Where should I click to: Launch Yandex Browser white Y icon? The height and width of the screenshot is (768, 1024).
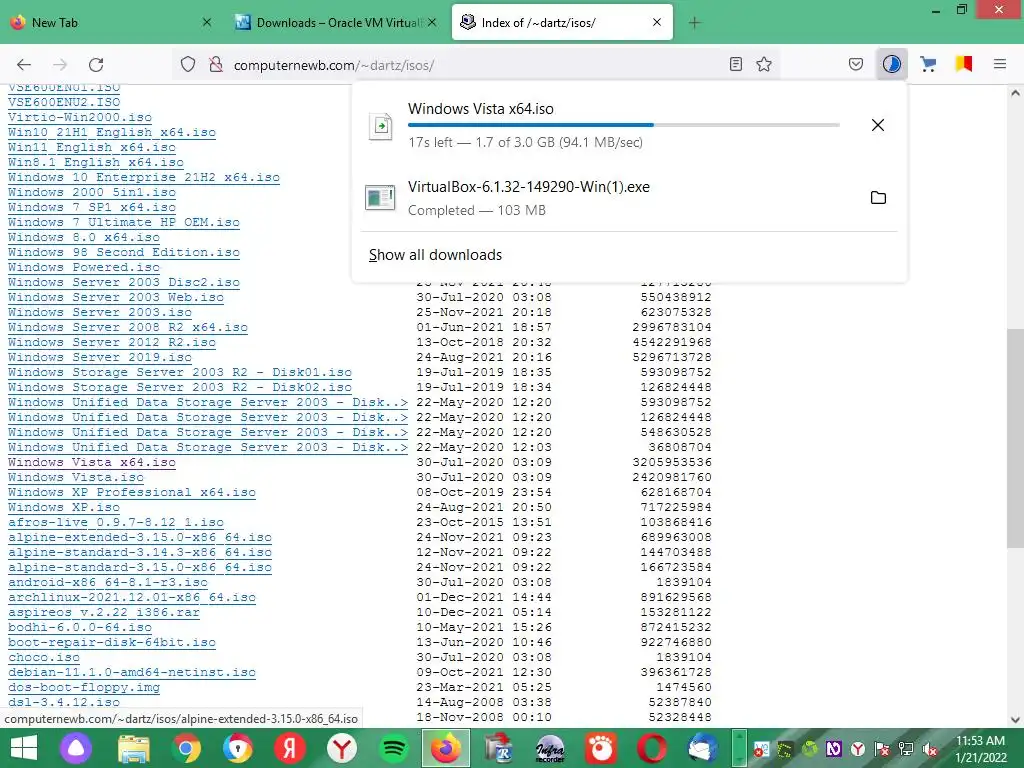coord(341,748)
